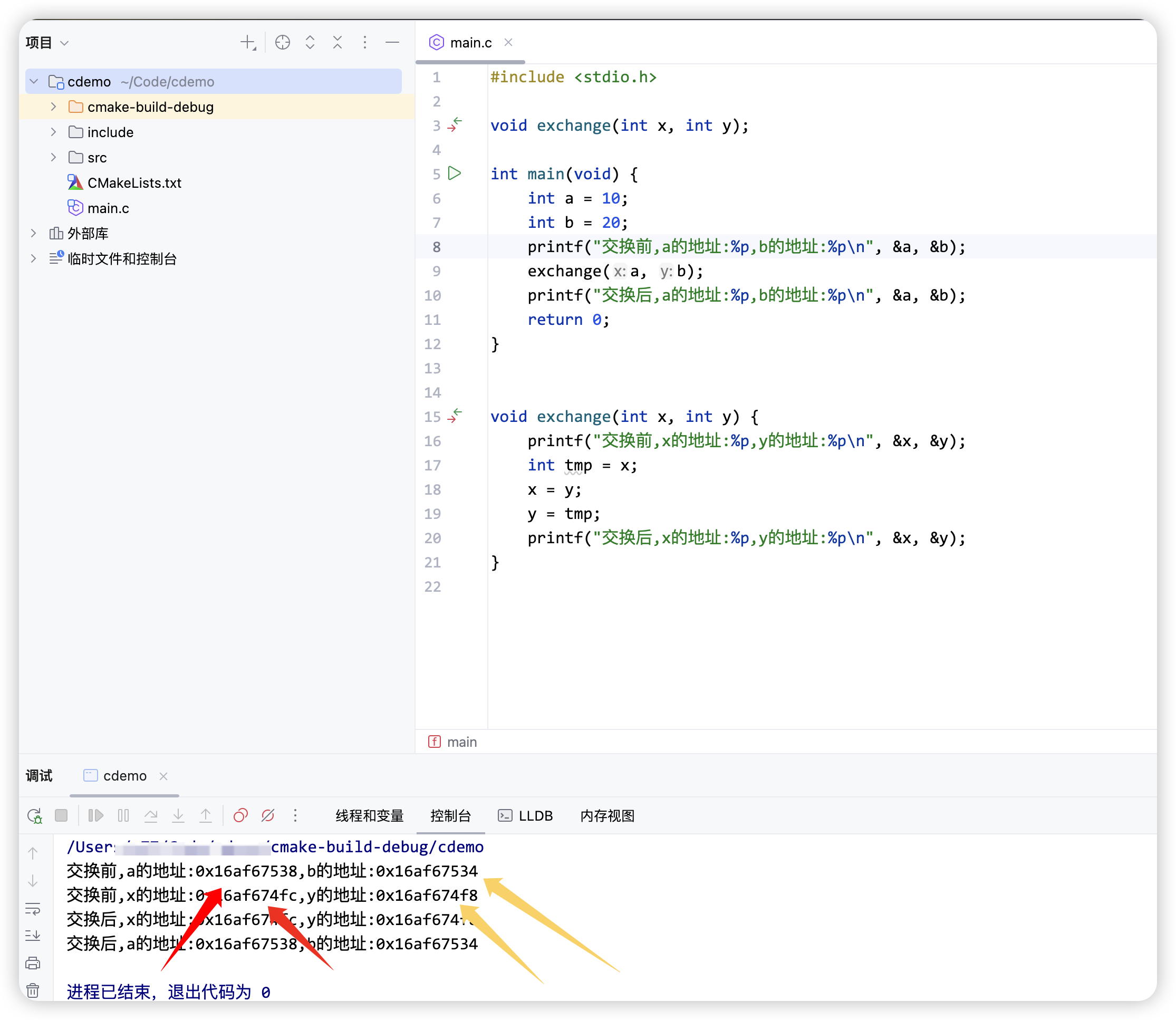Click the Stop debugging square button
Image resolution: width=1176 pixels, height=1020 pixels.
61,816
